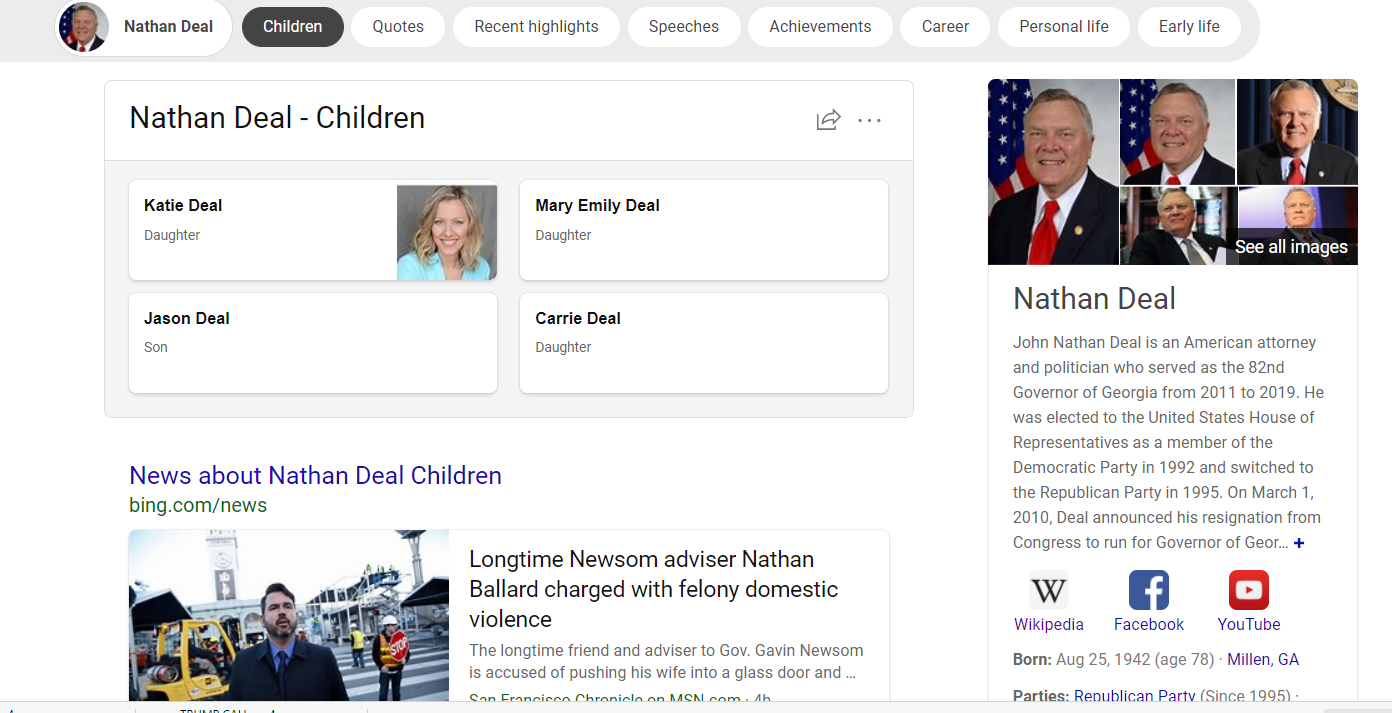Click the Born: Aug 25, 1942 text
Viewport: 1392px width, 713px height.
click(1115, 659)
